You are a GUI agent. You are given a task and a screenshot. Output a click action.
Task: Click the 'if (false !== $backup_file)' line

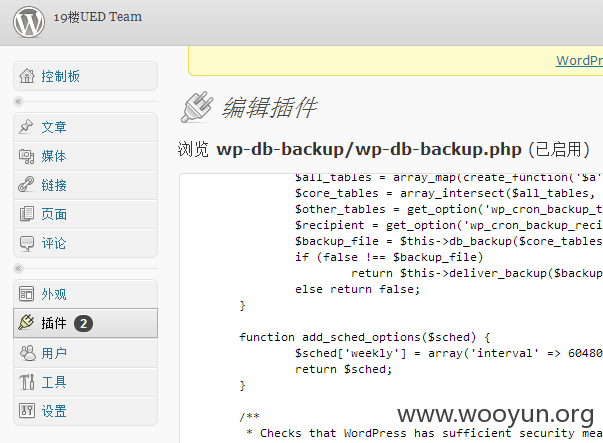point(389,257)
